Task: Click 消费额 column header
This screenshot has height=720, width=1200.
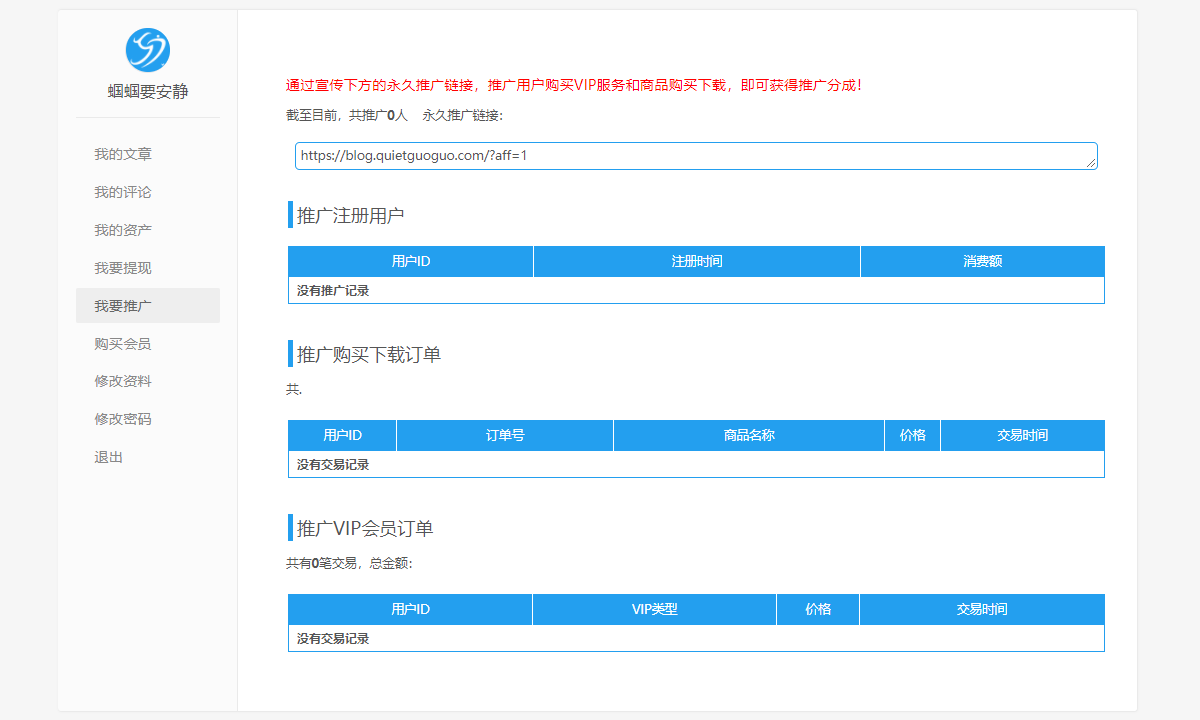Action: [x=982, y=262]
